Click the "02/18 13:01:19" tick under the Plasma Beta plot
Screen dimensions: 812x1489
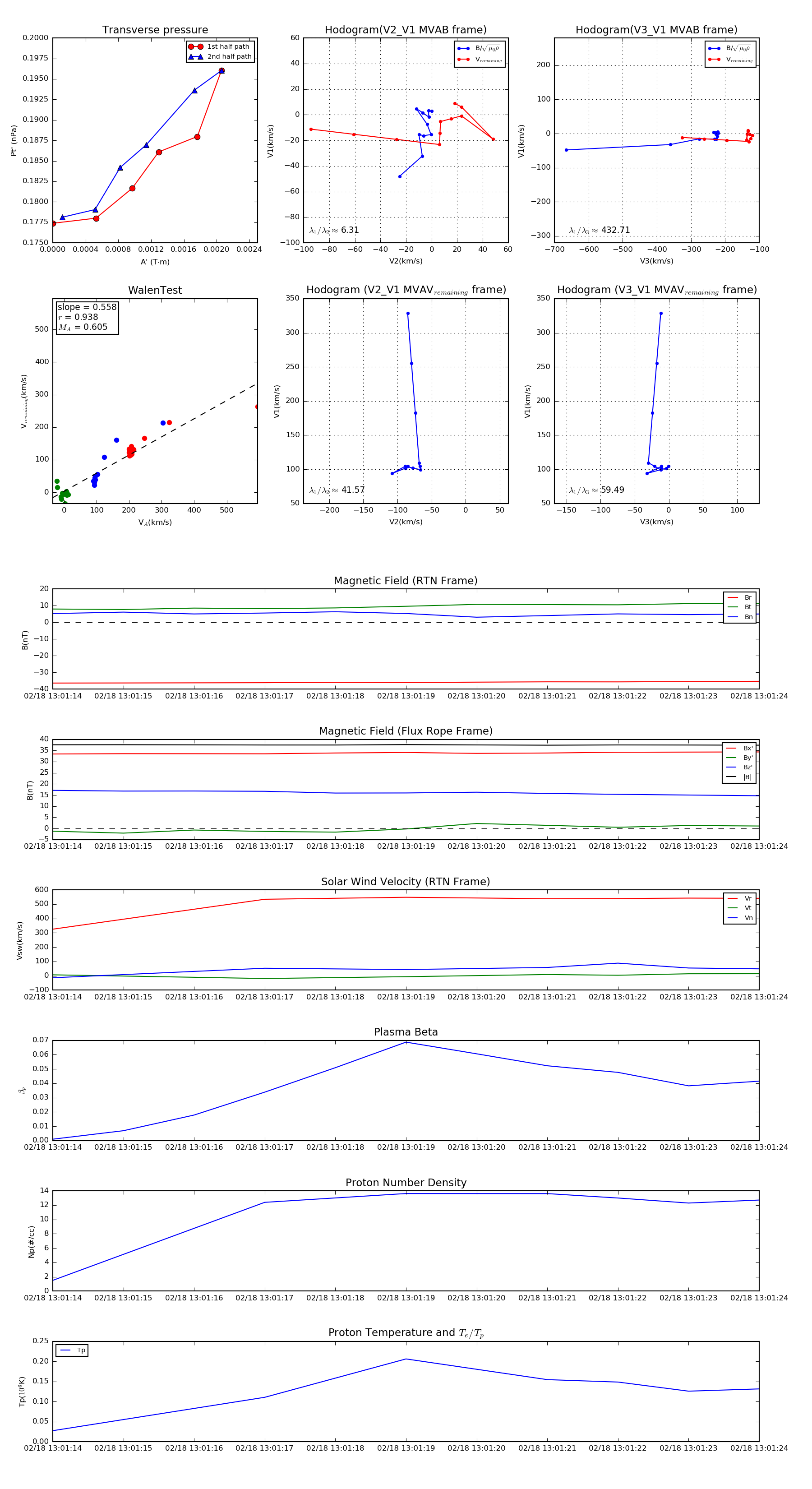coord(406,1147)
